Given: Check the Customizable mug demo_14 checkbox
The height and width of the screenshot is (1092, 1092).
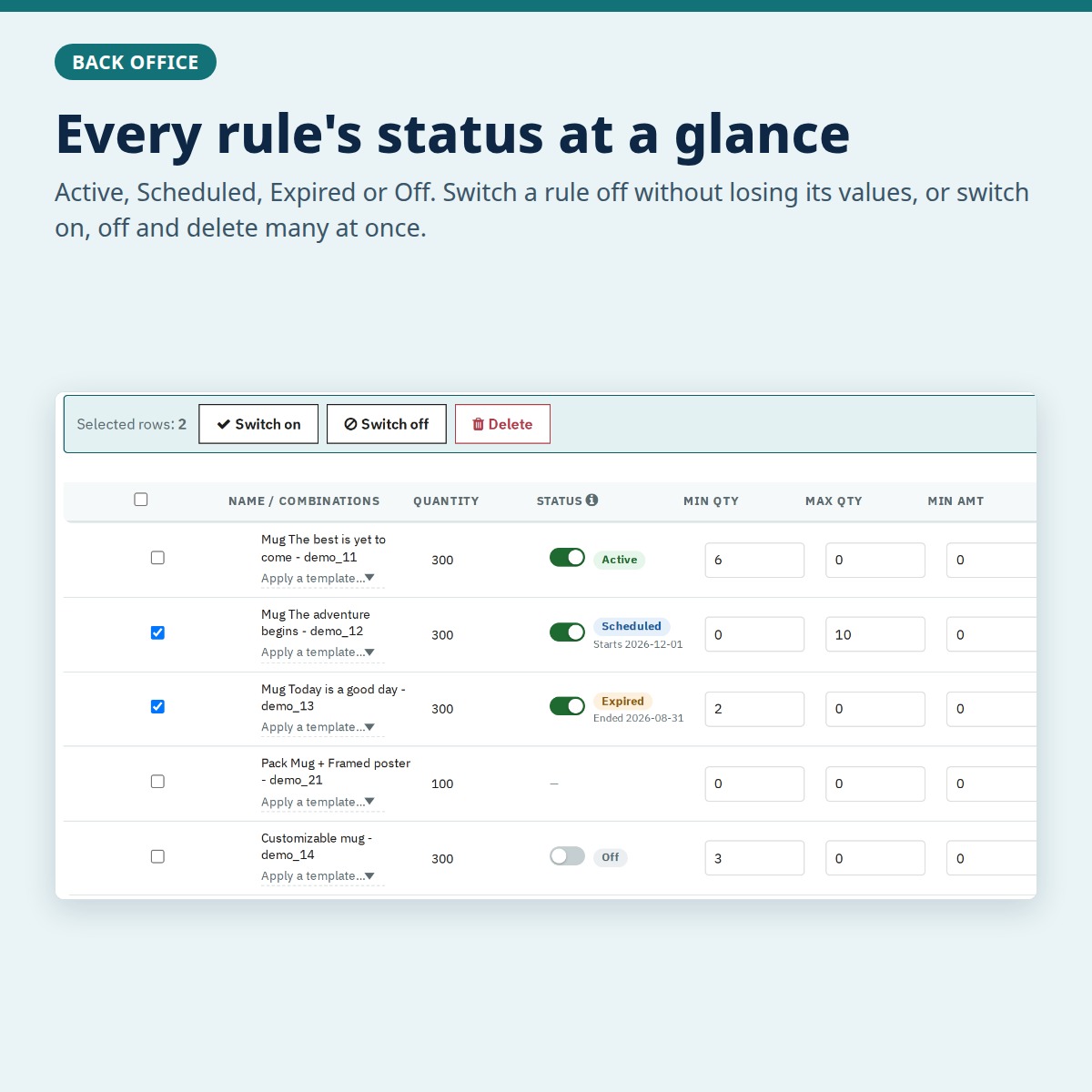Looking at the screenshot, I should 157,856.
